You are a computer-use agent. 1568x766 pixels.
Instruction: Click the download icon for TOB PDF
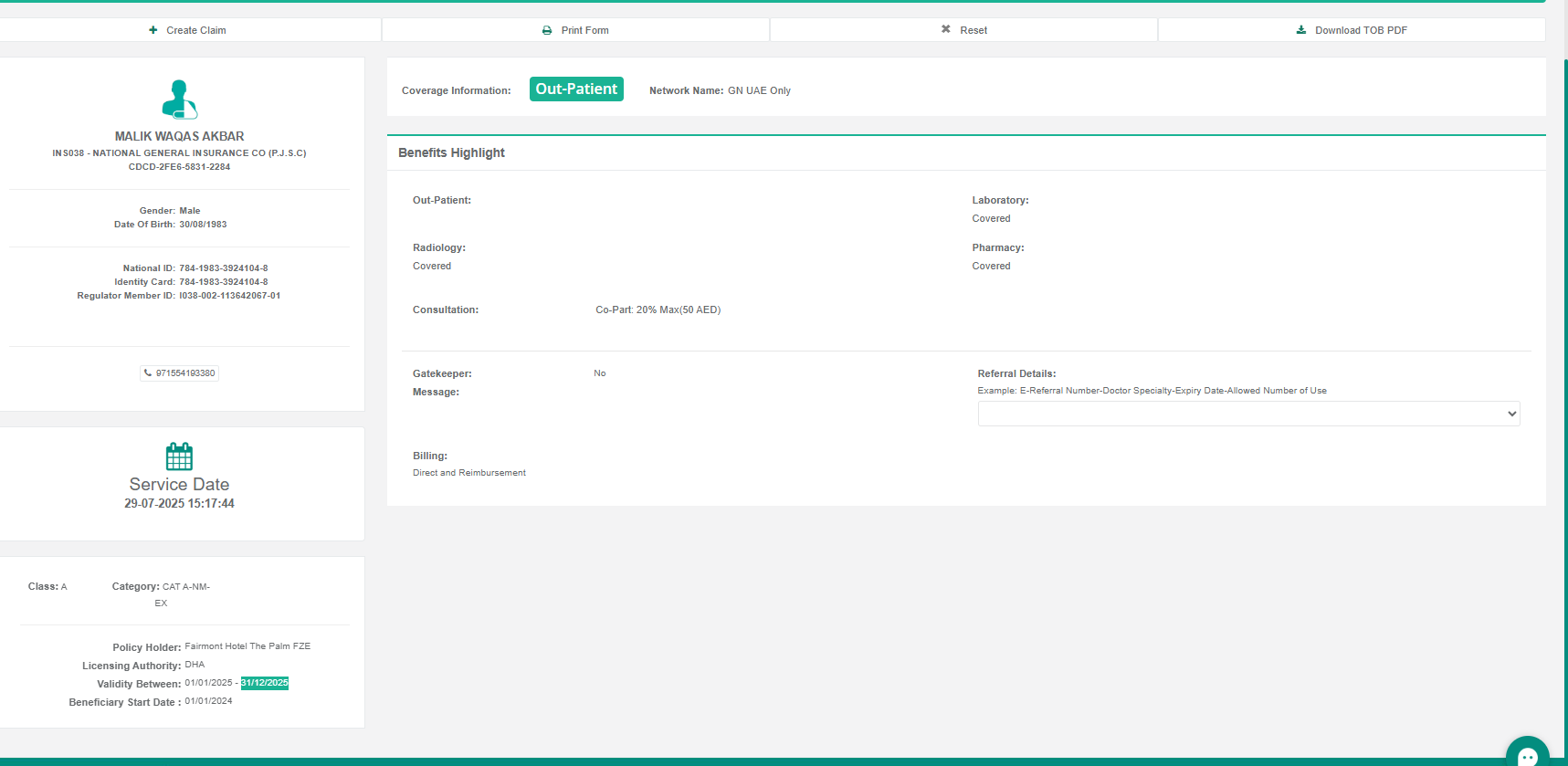coord(1301,30)
